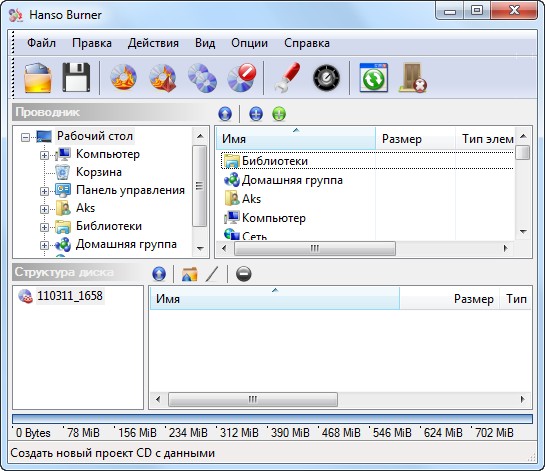The height and width of the screenshot is (471, 545).
Task: Collapse the Рабочий стол tree node
Action: pyautogui.click(x=25, y=137)
